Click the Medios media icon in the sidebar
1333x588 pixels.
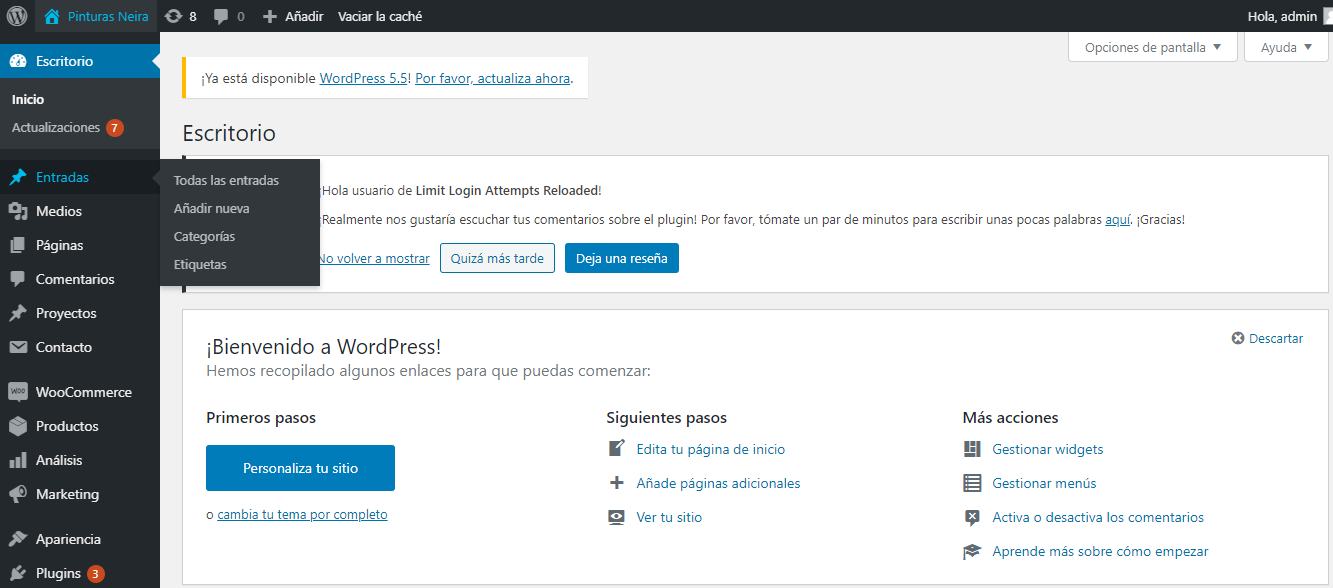point(18,211)
